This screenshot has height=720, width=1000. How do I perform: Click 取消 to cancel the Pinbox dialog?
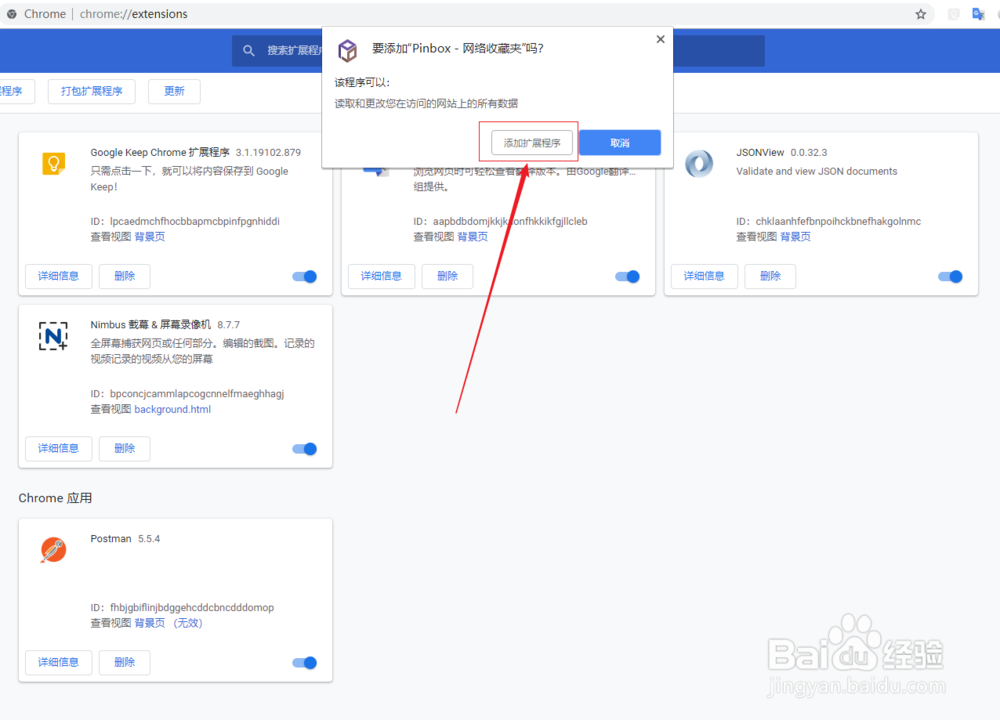pyautogui.click(x=619, y=142)
